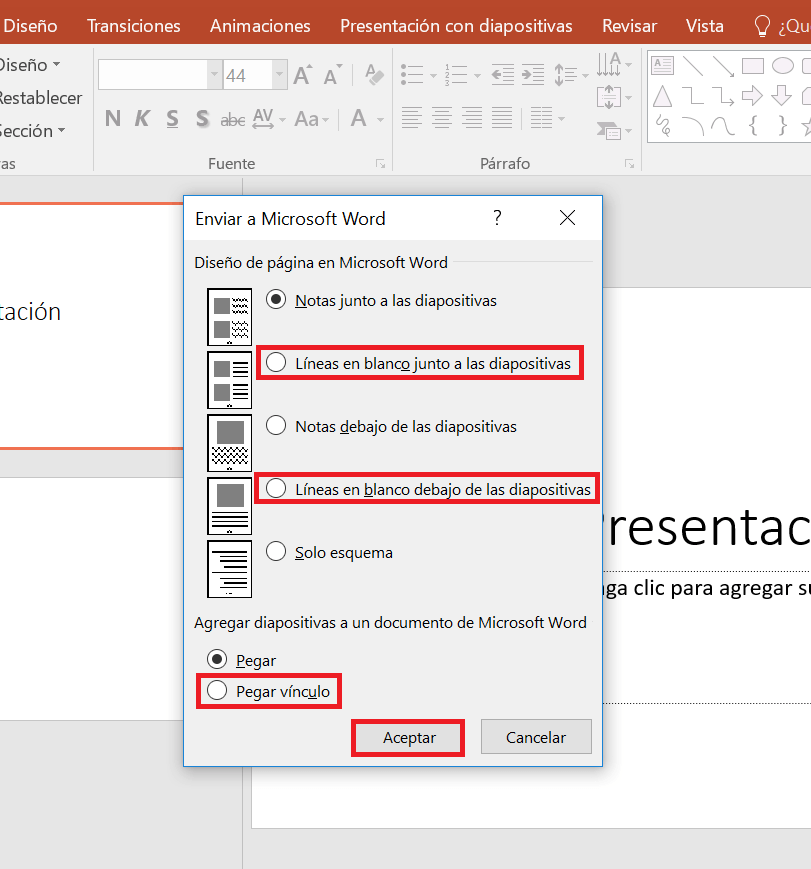Select the text box shape

(x=662, y=66)
